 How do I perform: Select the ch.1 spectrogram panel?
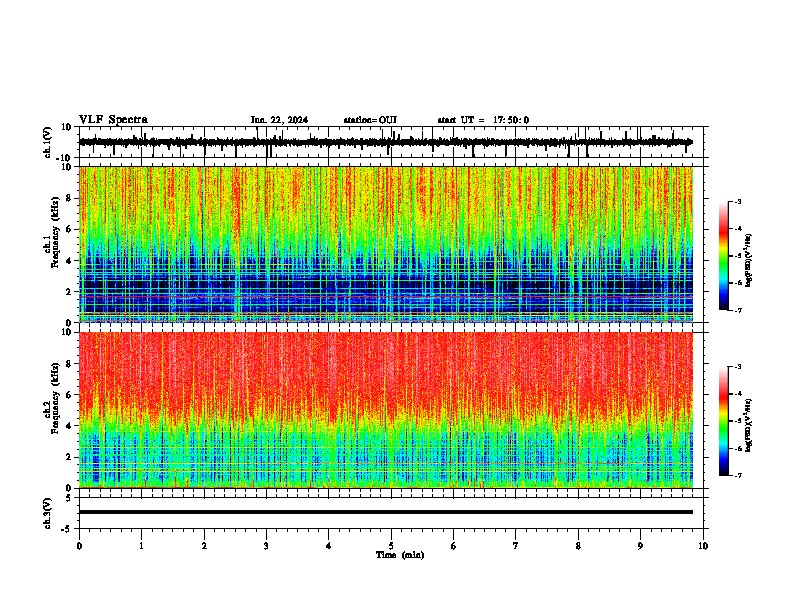391,244
